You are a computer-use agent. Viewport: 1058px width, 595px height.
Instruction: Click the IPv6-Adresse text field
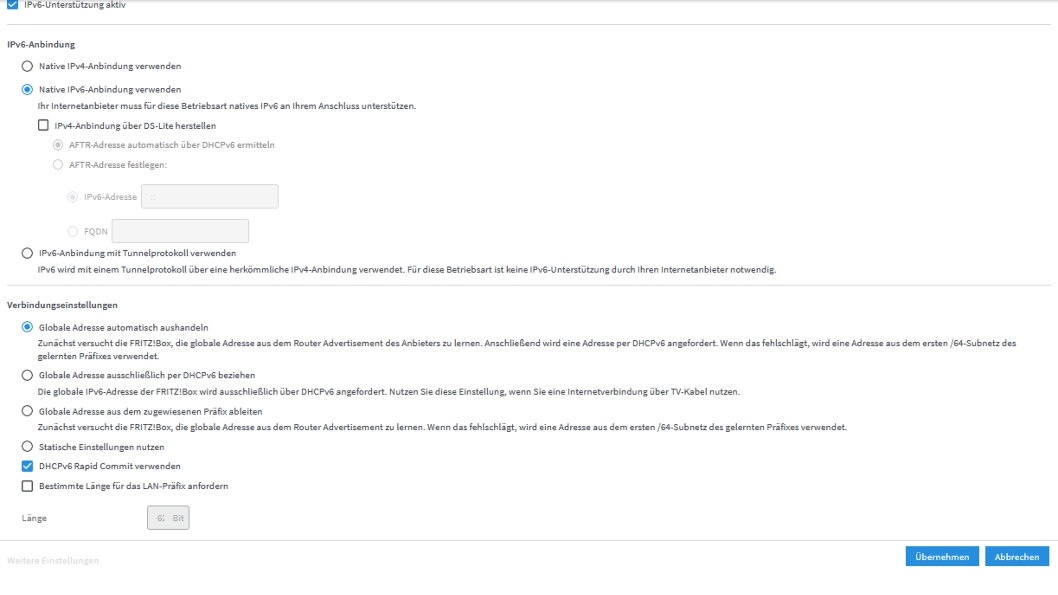point(210,196)
